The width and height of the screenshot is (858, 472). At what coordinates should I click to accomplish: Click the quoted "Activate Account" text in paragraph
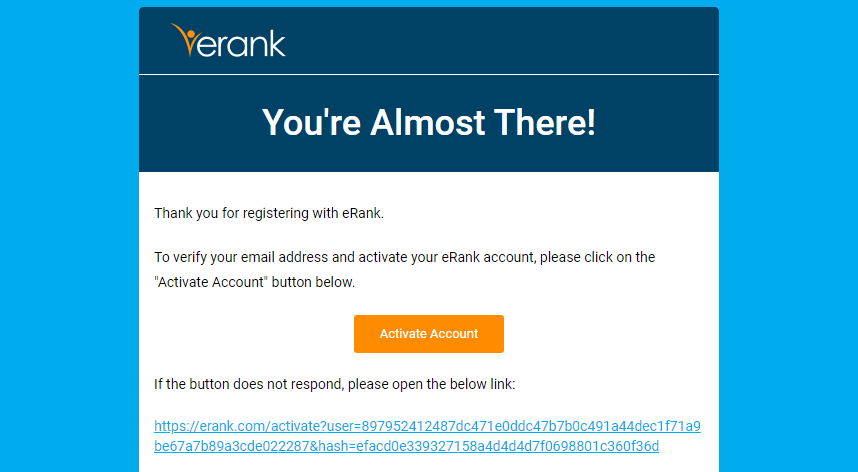pos(211,282)
